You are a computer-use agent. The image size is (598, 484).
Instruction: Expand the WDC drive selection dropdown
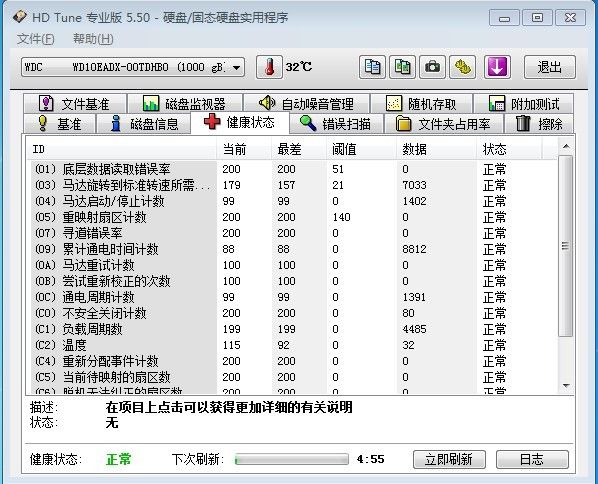(x=236, y=68)
